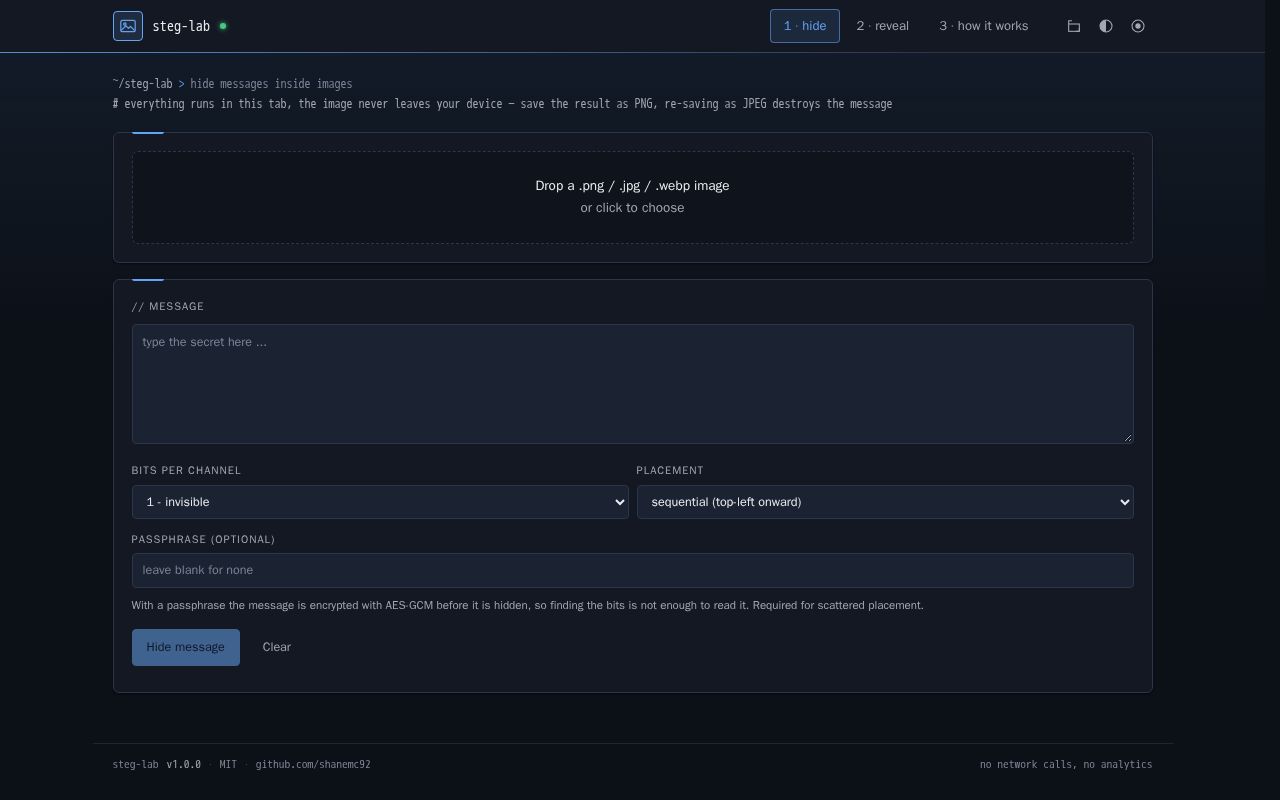
Task: Switch to the '1 · hide' tab
Action: [x=805, y=26]
